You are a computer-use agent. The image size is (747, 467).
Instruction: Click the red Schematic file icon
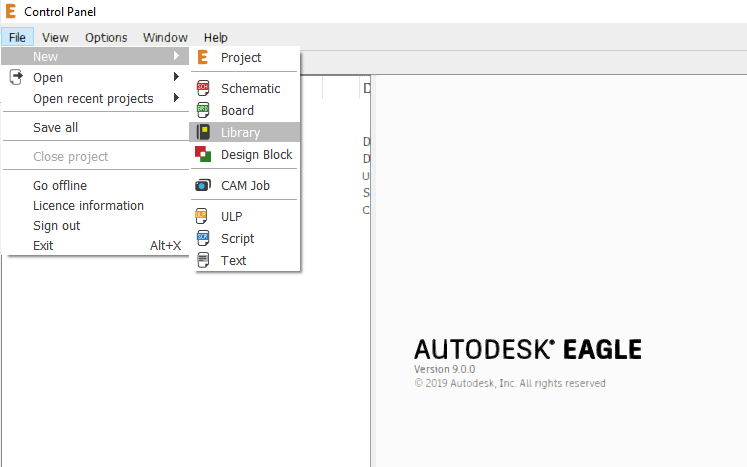point(202,88)
